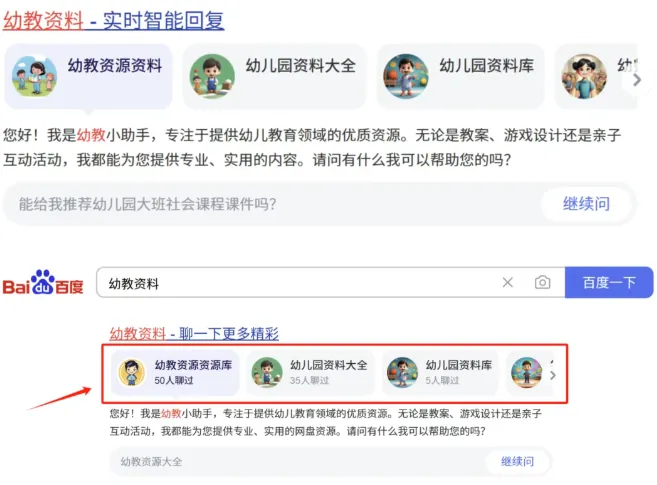Open the 幼教资源资料 assistant tab
This screenshot has height=485, width=657.
point(88,76)
